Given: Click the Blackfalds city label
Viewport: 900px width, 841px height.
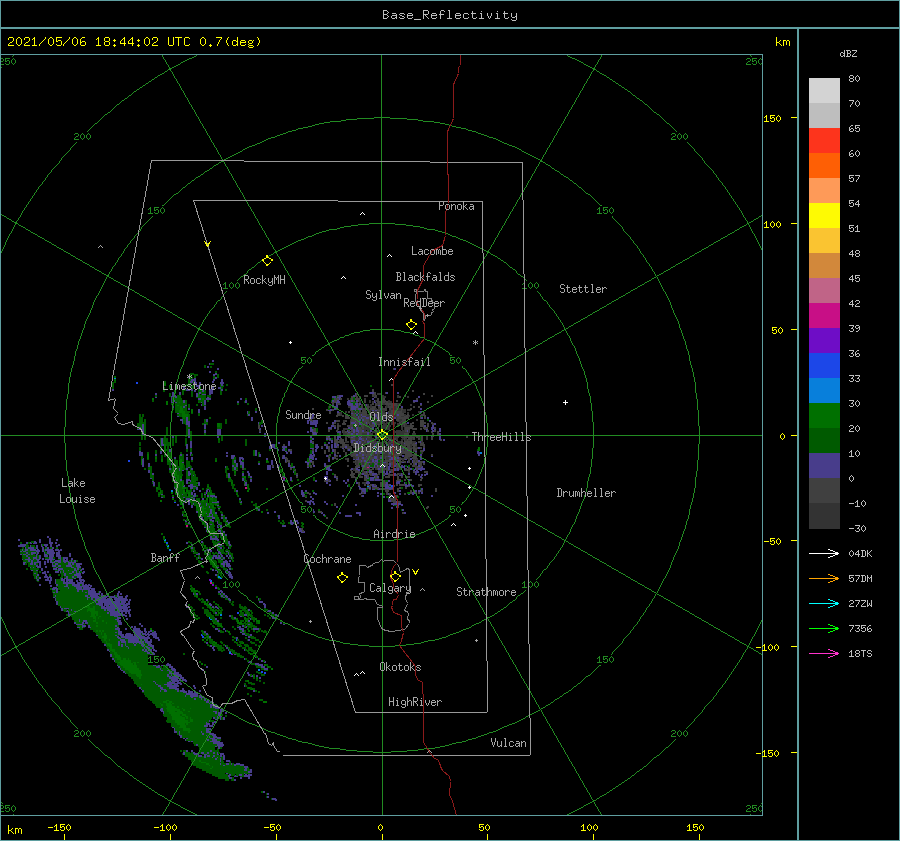Looking at the screenshot, I should pos(425,277).
